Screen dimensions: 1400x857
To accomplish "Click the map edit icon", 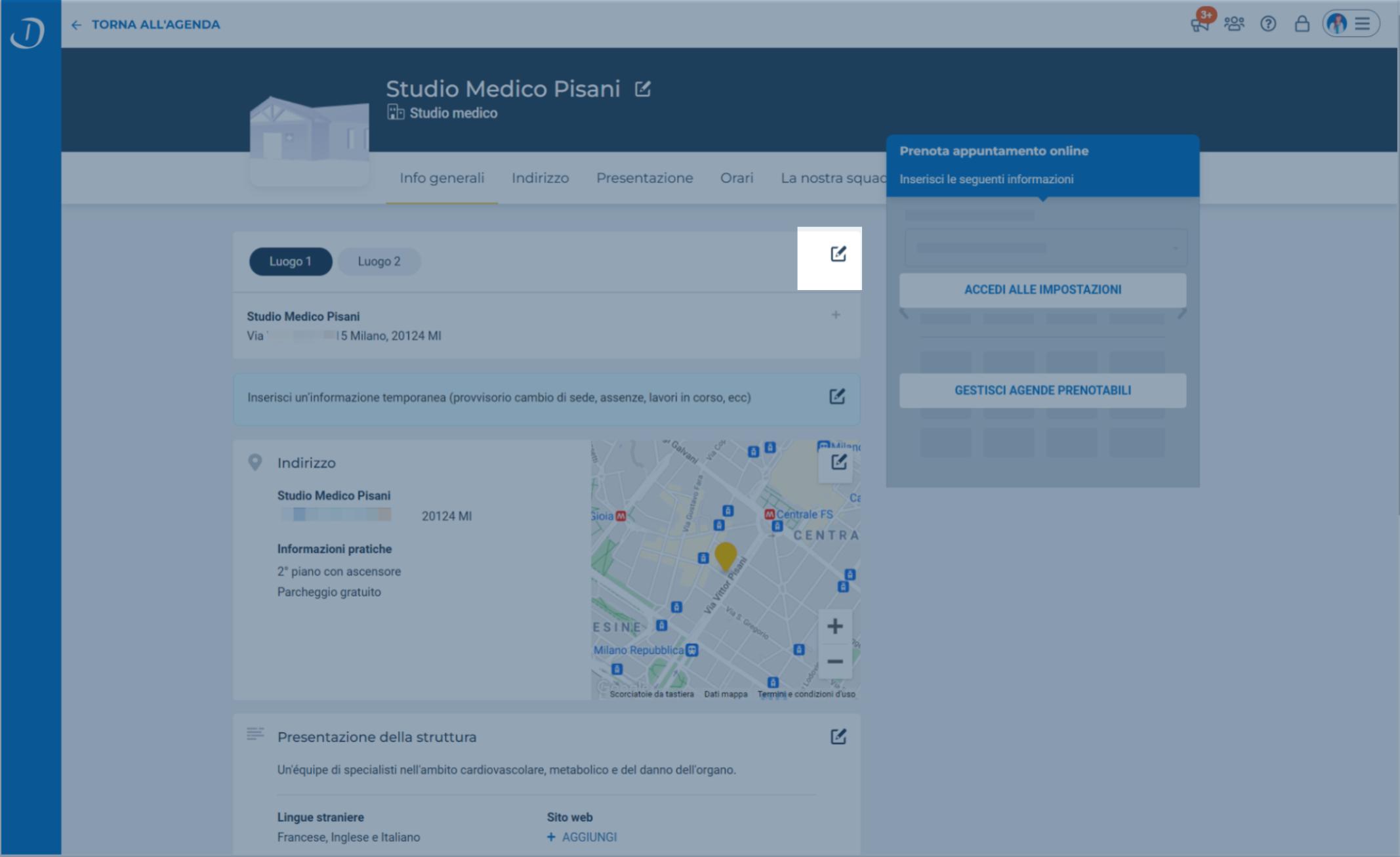I will tap(838, 462).
